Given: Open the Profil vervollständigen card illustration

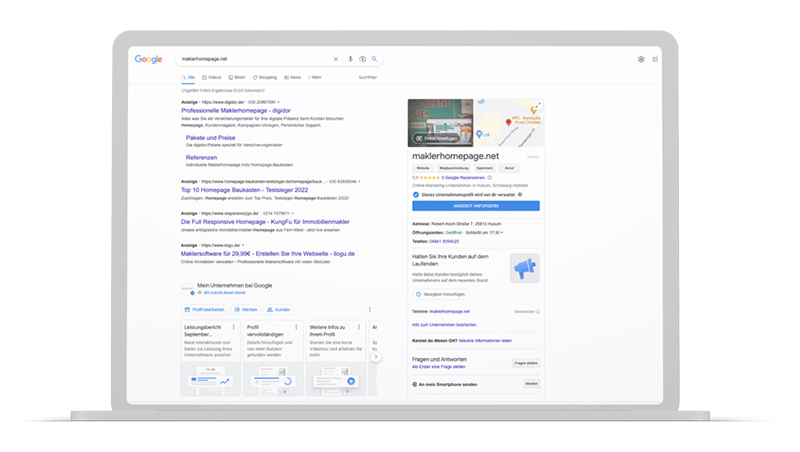Looking at the screenshot, I should click(x=273, y=379).
